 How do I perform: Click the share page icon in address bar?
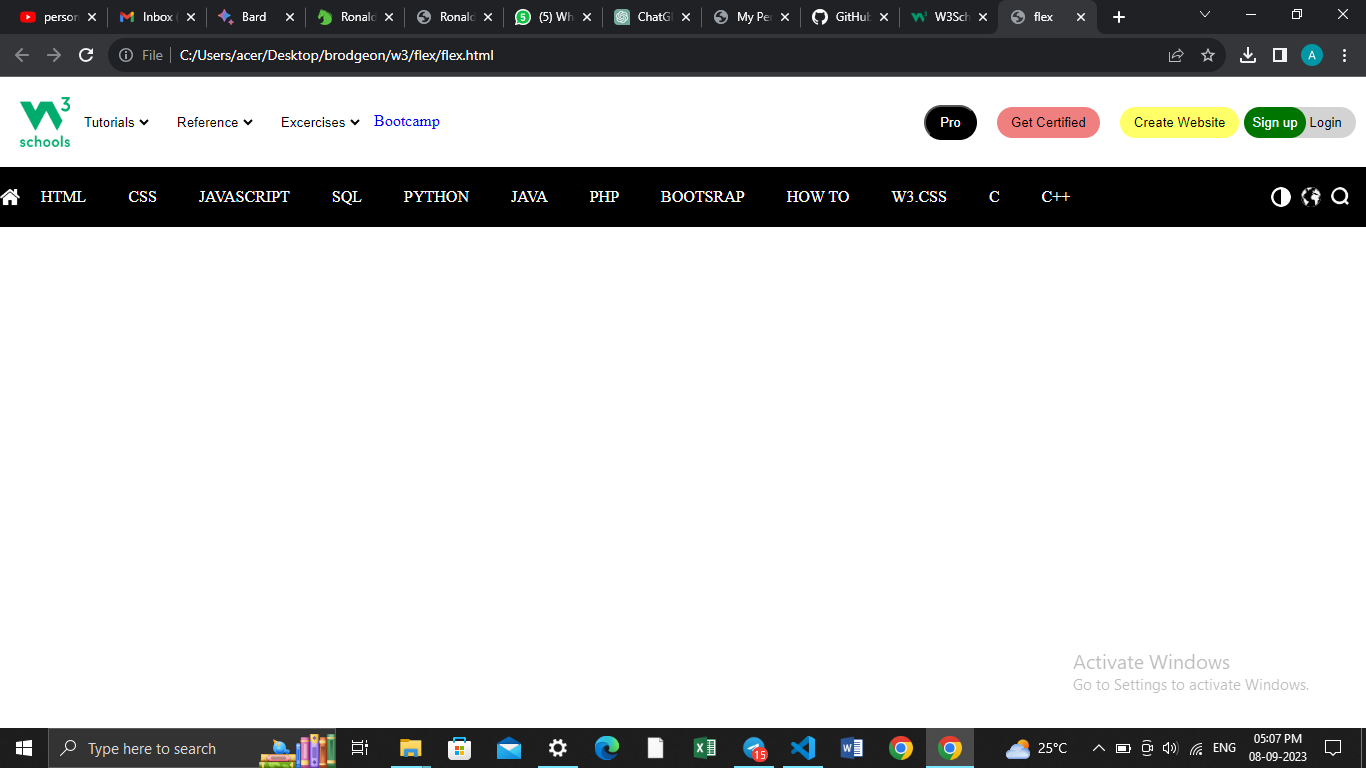(x=1176, y=55)
